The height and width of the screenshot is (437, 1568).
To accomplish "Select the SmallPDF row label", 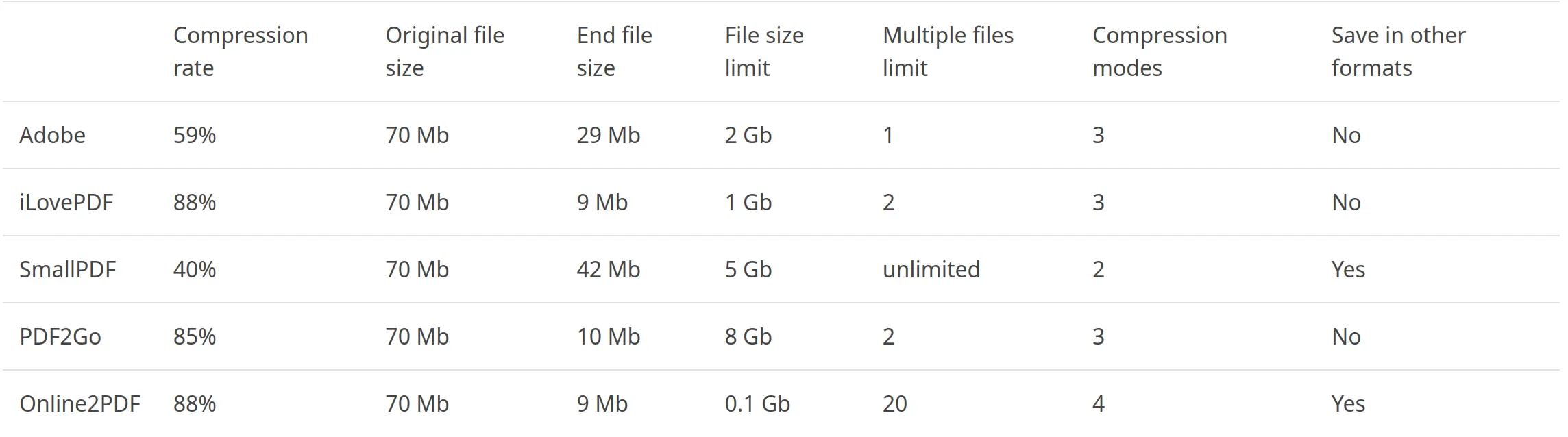I will click(68, 269).
